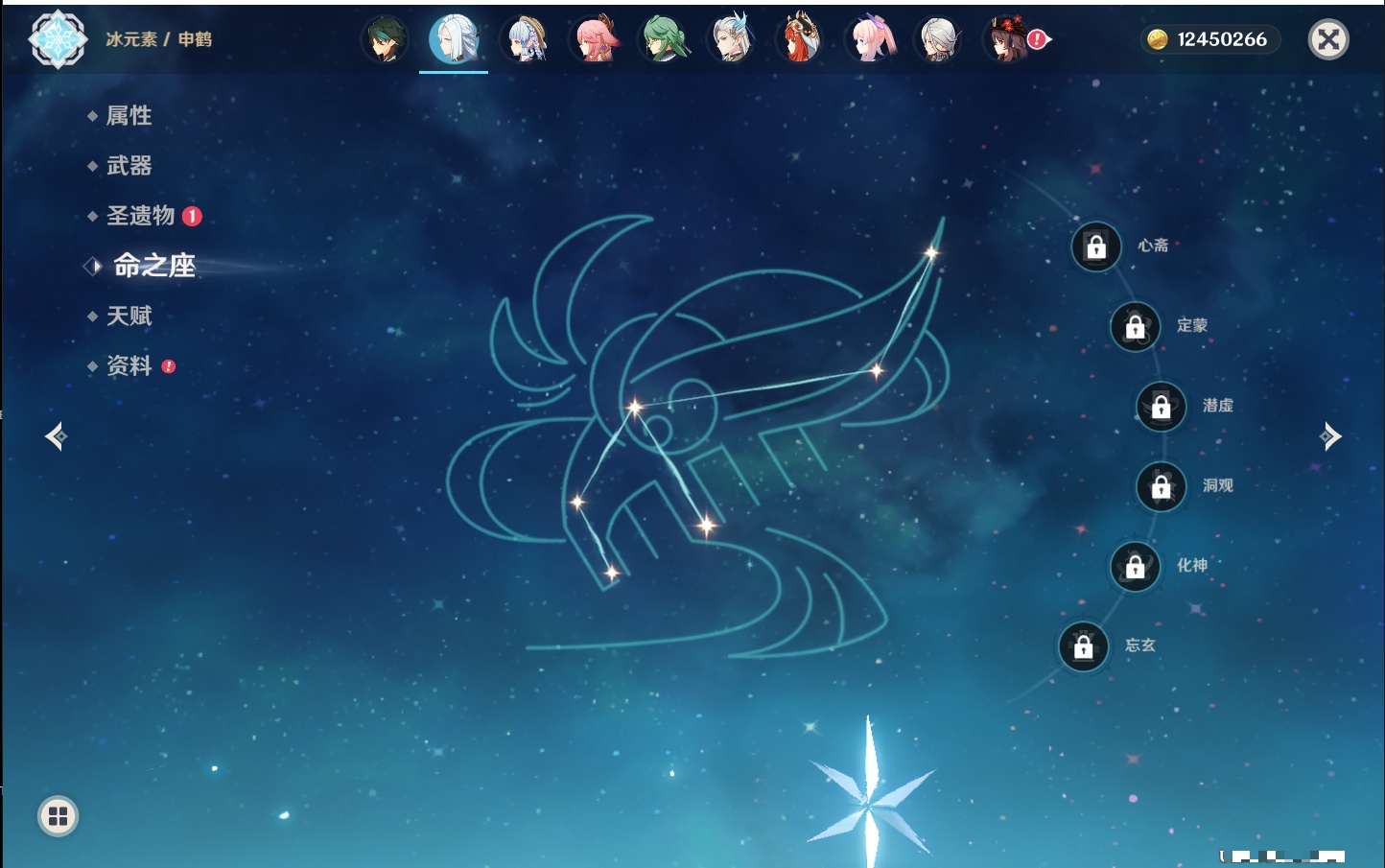Switch to Ayaka's character portrait

coord(526,39)
